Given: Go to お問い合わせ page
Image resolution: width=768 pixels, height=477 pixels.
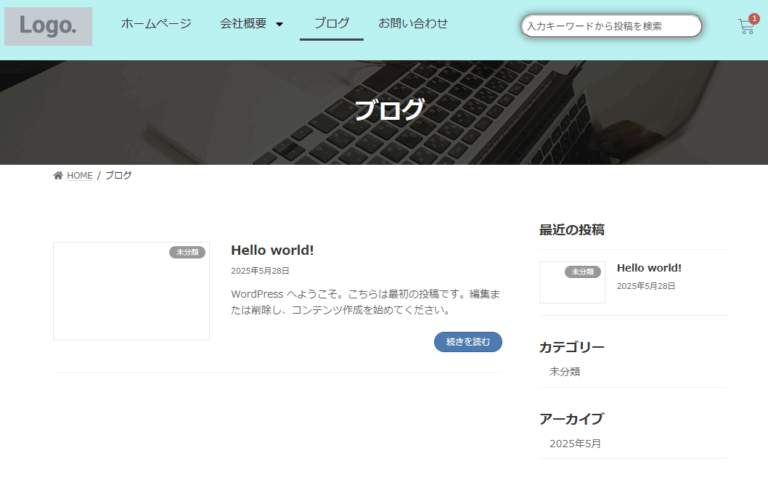Looking at the screenshot, I should (413, 23).
